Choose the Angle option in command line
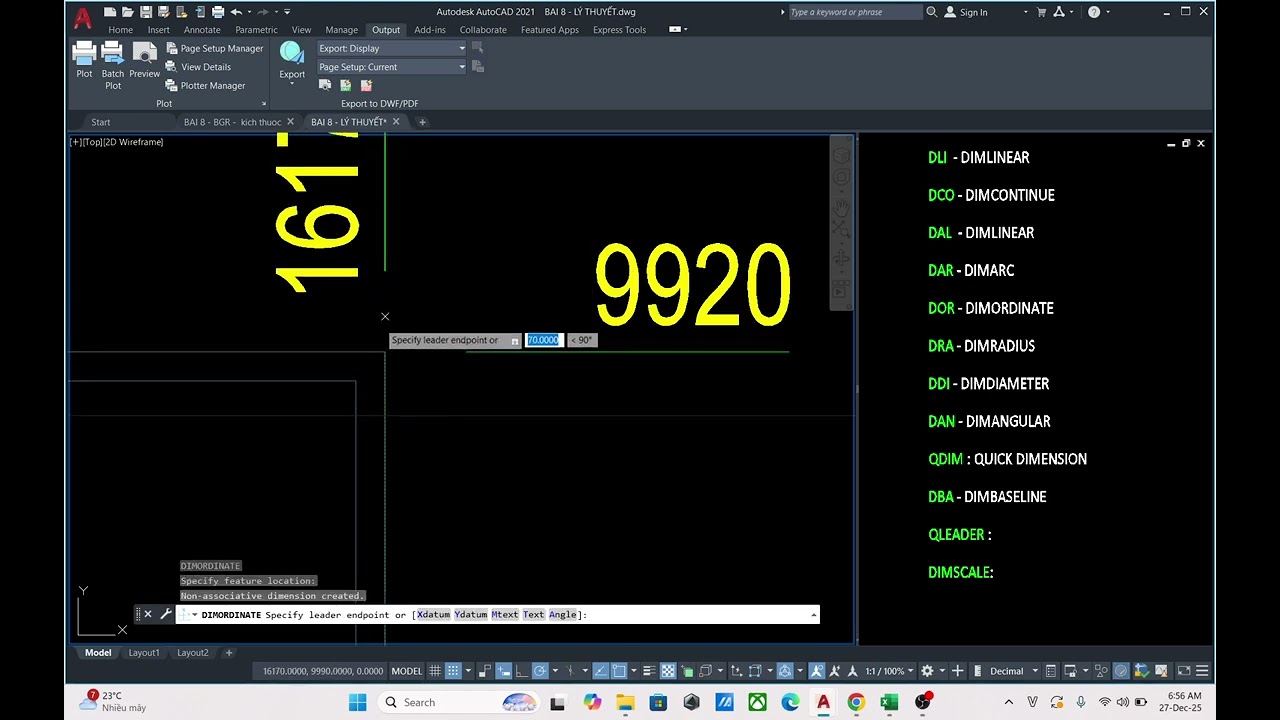The width and height of the screenshot is (1280, 720). click(x=563, y=615)
